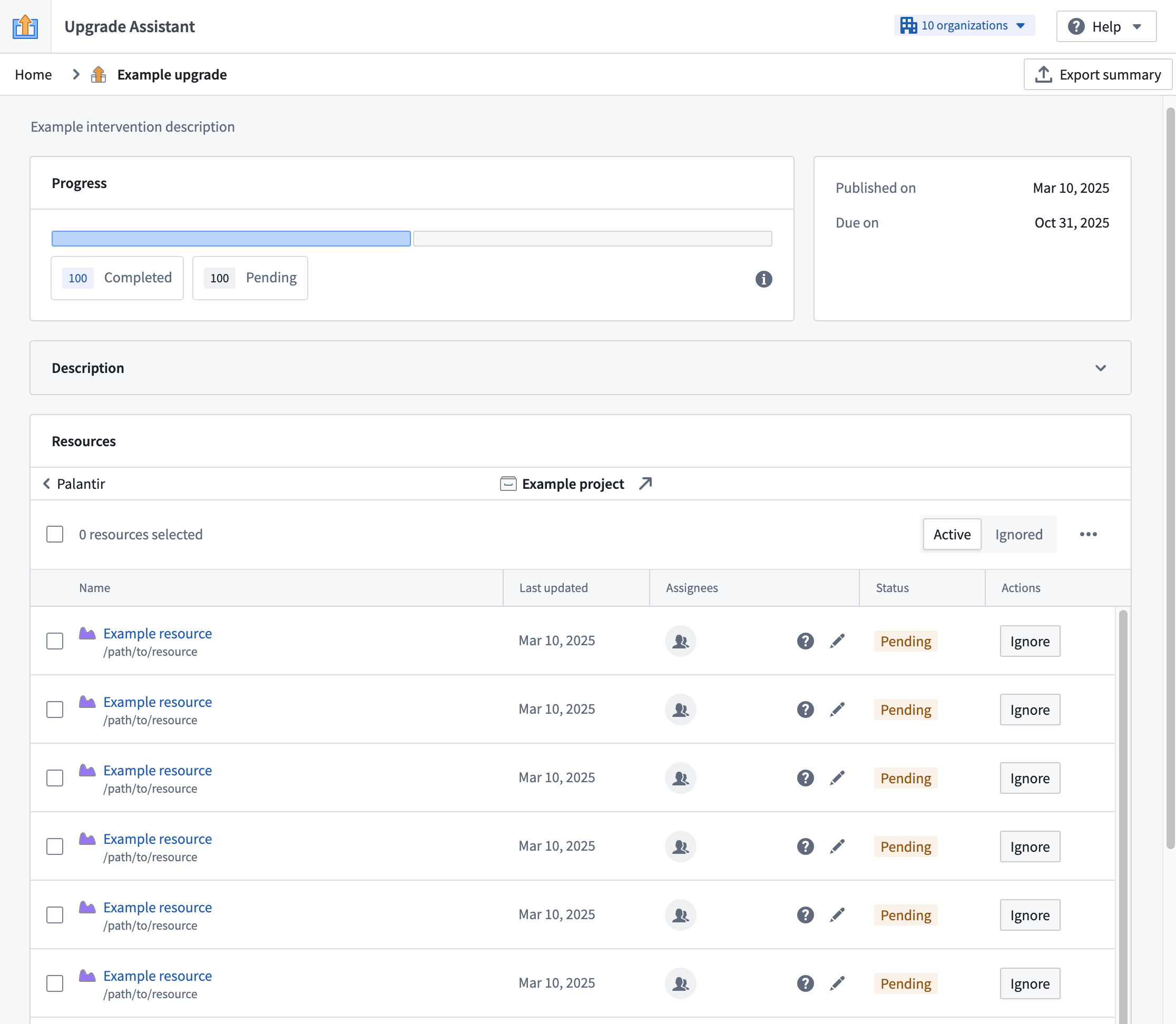Open Example project via arrow icon
The image size is (1176, 1024).
[645, 484]
